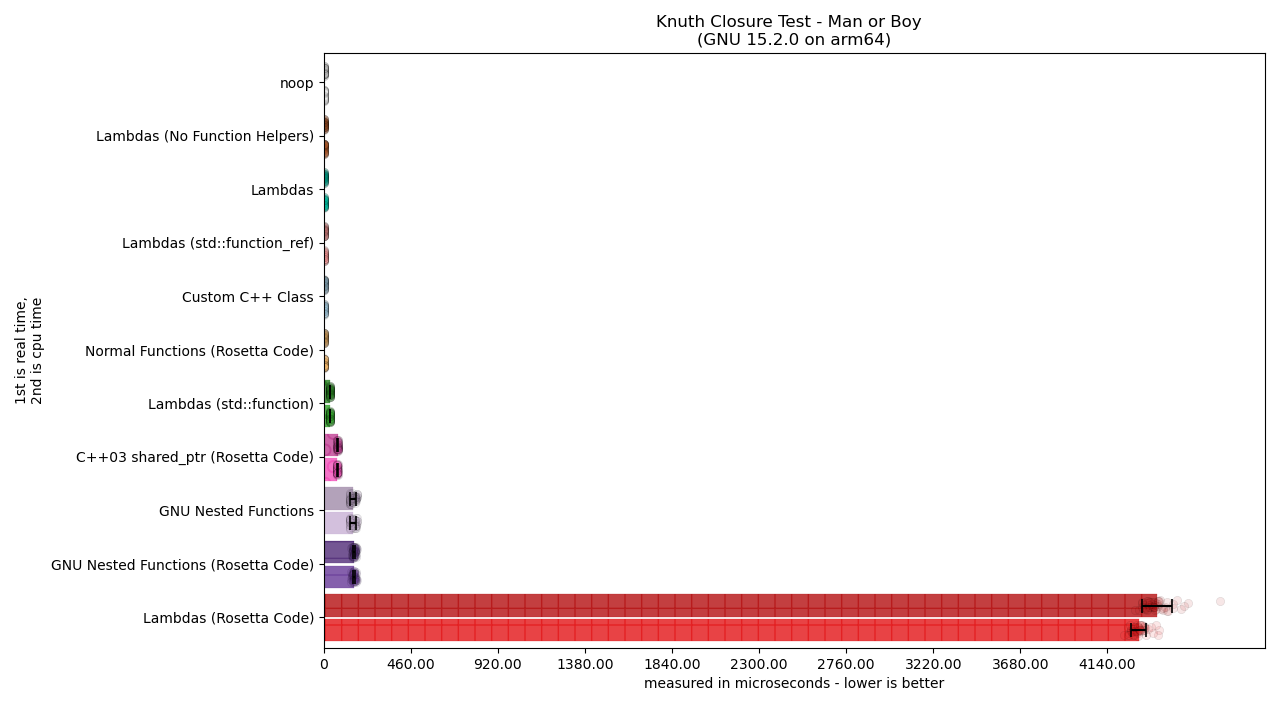Screen dimensions: 1280x720
Task: Click the 'Lambdas (std::function)' axis label
Action: pos(230,404)
